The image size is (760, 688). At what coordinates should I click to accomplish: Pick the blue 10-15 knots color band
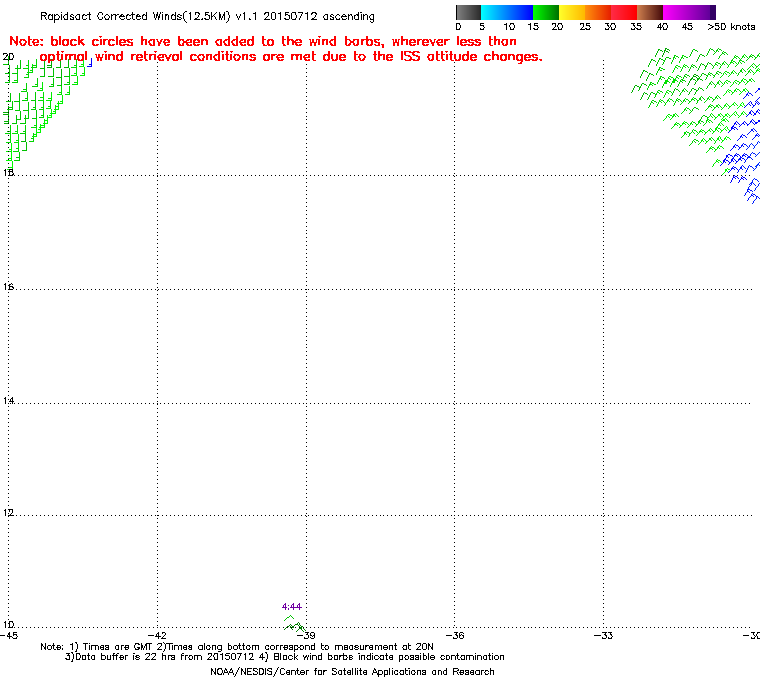click(520, 12)
